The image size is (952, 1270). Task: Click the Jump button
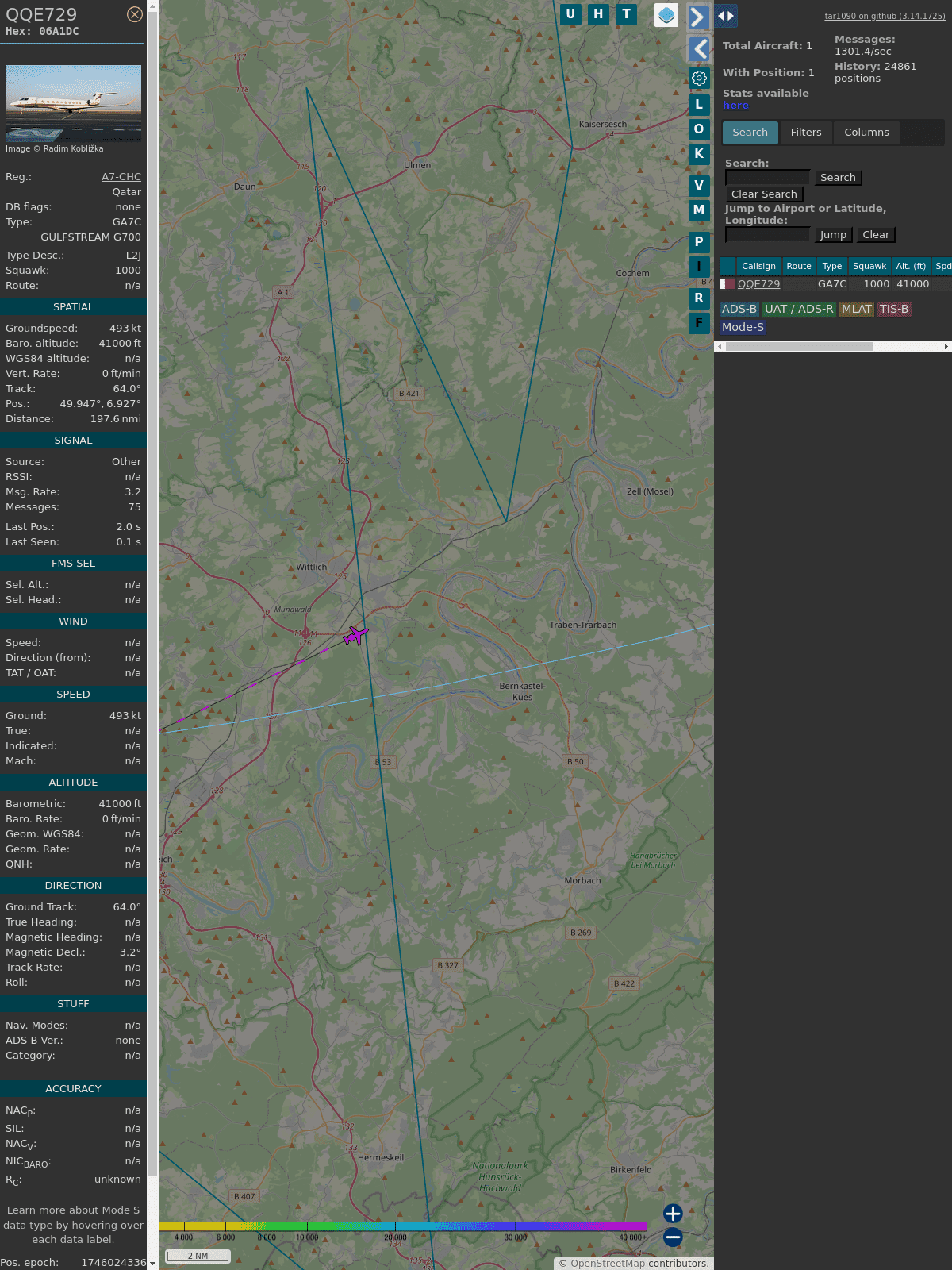pos(833,235)
